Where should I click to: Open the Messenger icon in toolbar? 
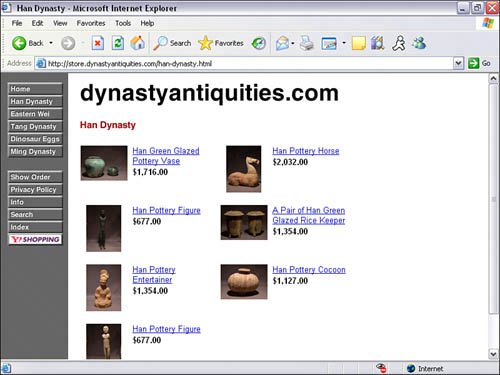click(x=419, y=43)
